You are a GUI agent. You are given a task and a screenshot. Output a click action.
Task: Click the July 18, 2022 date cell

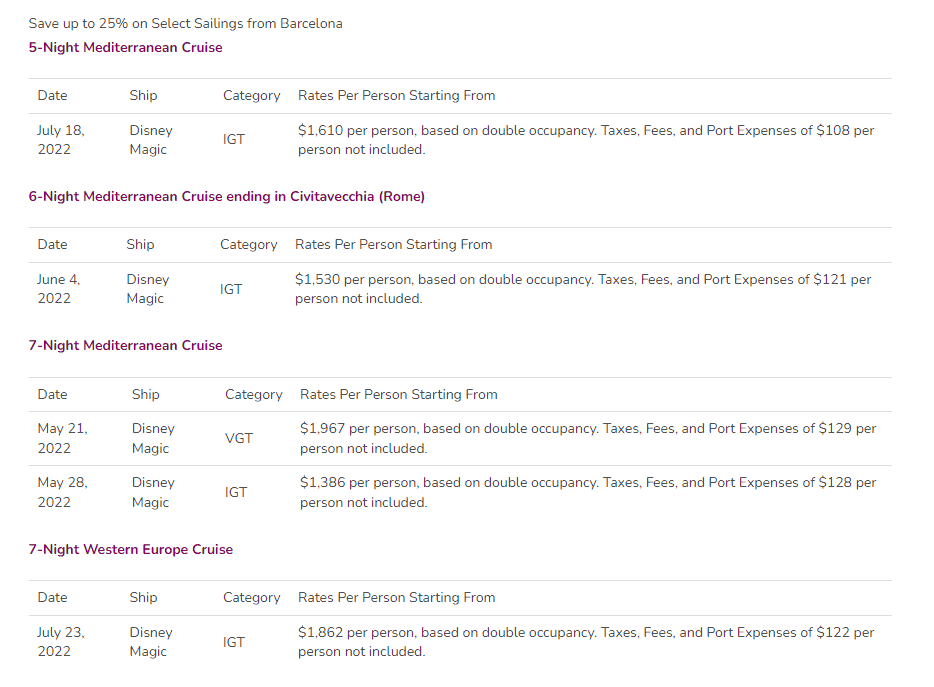(x=61, y=140)
